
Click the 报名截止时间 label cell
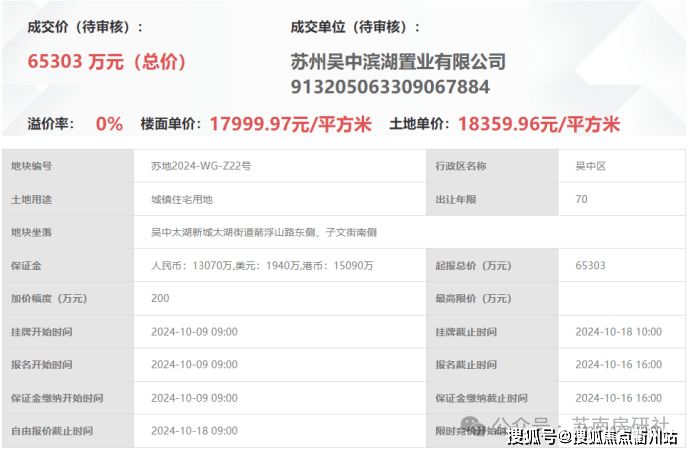(492, 365)
